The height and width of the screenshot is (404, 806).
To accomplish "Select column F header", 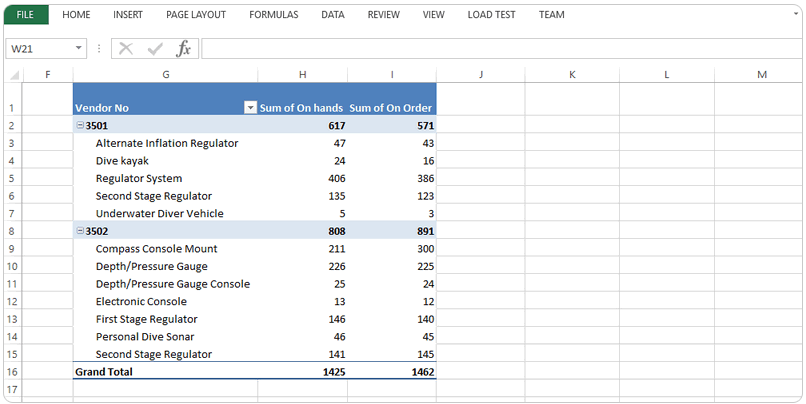I will 48,75.
